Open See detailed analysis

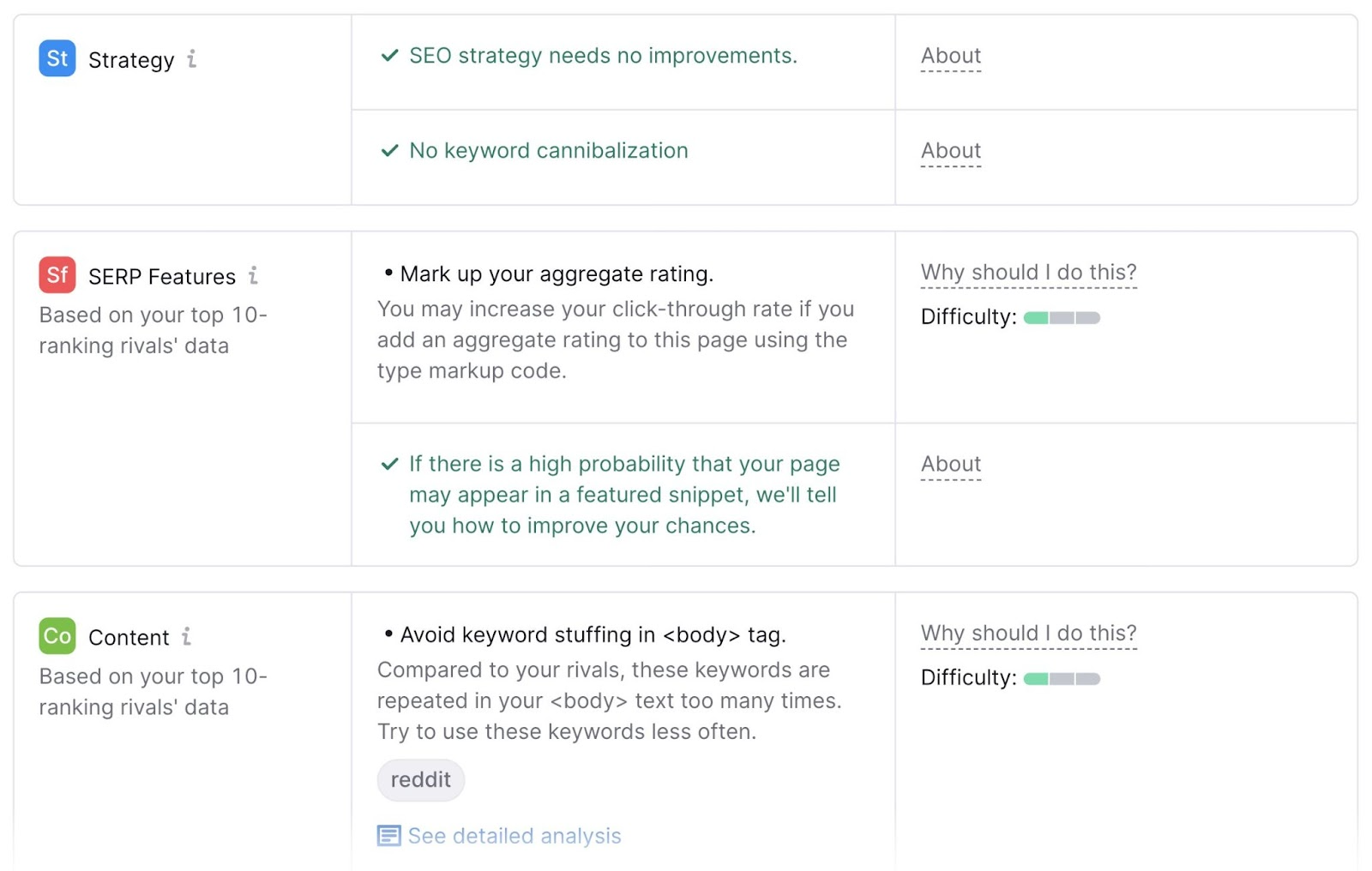[514, 834]
